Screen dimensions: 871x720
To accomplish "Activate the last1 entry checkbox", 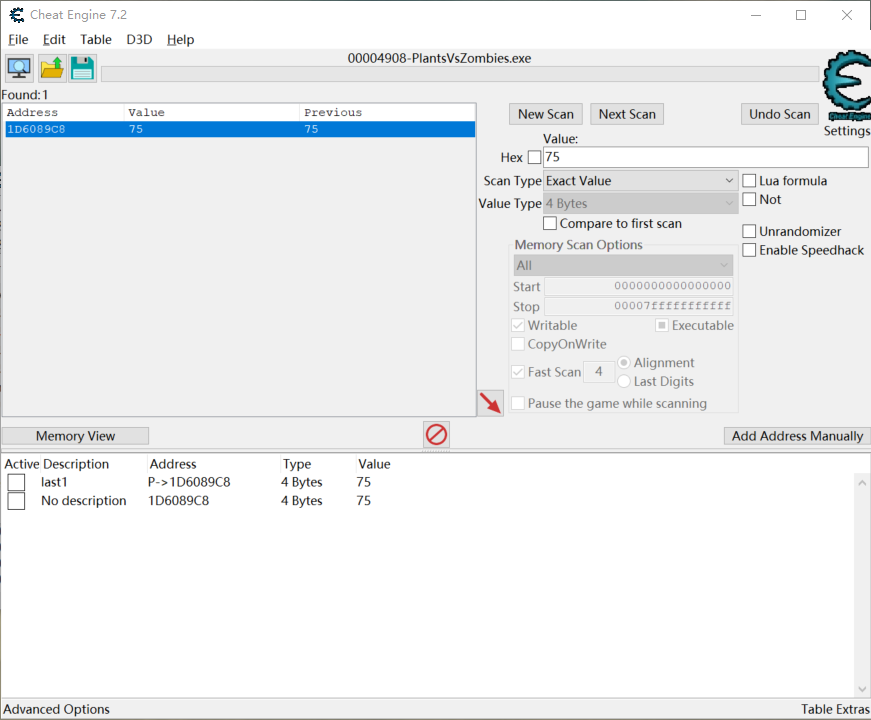I will click(16, 482).
